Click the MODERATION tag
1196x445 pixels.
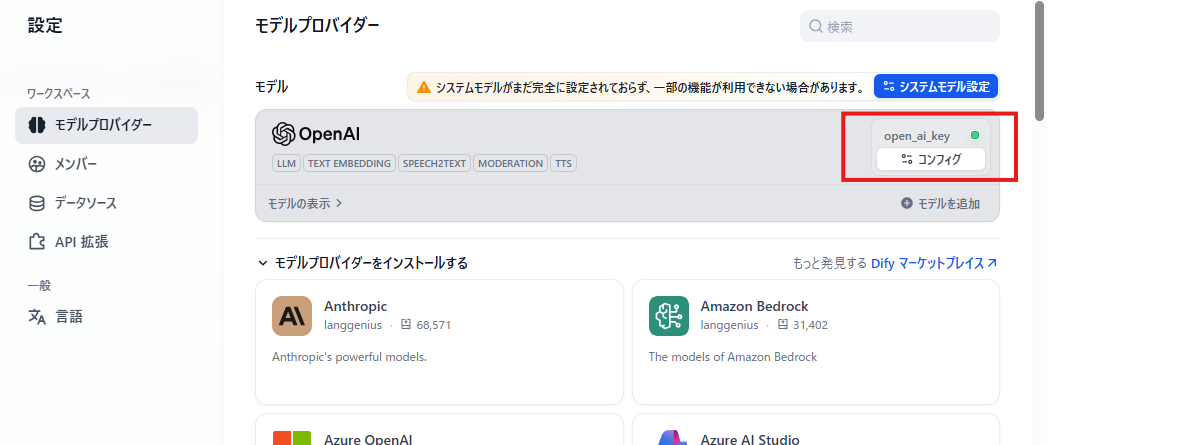pyautogui.click(x=510, y=163)
